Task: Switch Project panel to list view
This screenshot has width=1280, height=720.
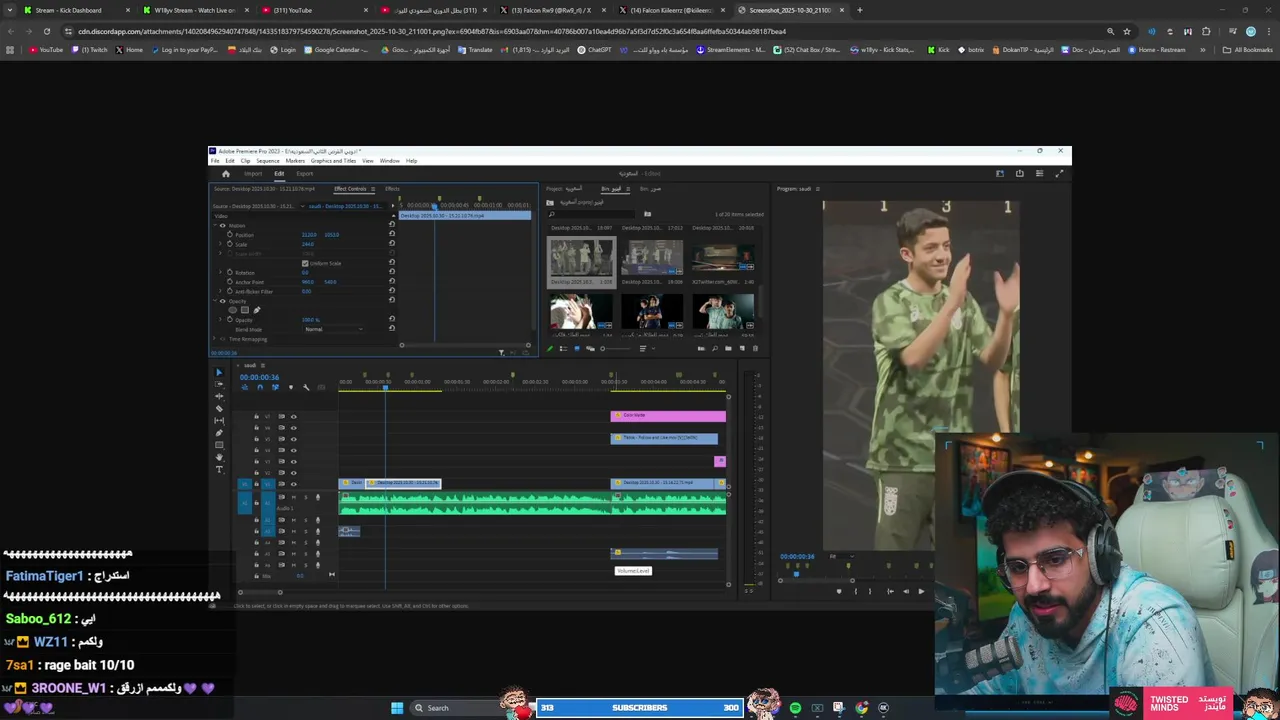Action: pos(563,348)
